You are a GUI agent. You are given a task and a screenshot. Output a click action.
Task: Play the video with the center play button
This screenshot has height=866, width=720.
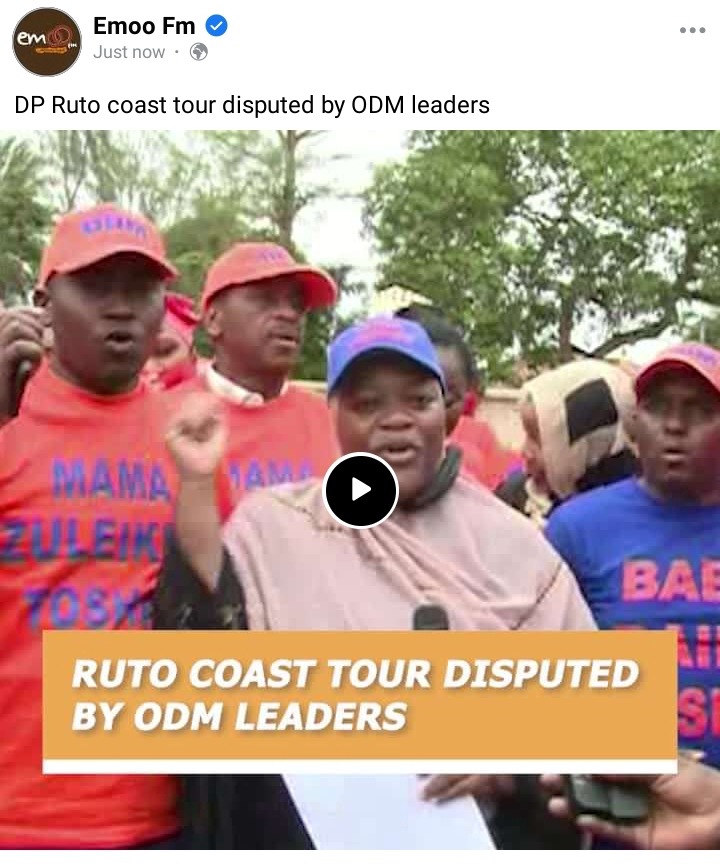click(x=361, y=490)
